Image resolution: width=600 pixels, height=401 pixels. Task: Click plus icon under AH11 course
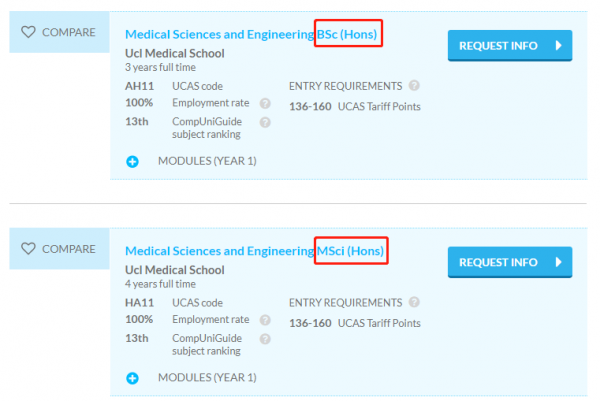(x=132, y=161)
